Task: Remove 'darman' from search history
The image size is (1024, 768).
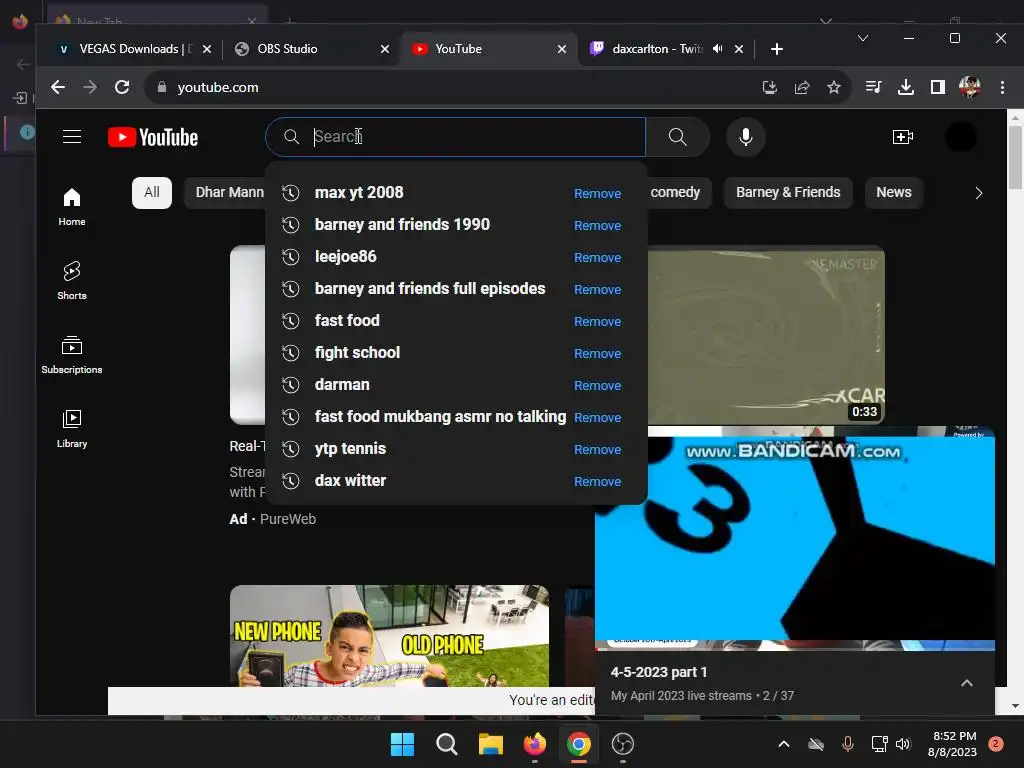Action: [x=597, y=385]
